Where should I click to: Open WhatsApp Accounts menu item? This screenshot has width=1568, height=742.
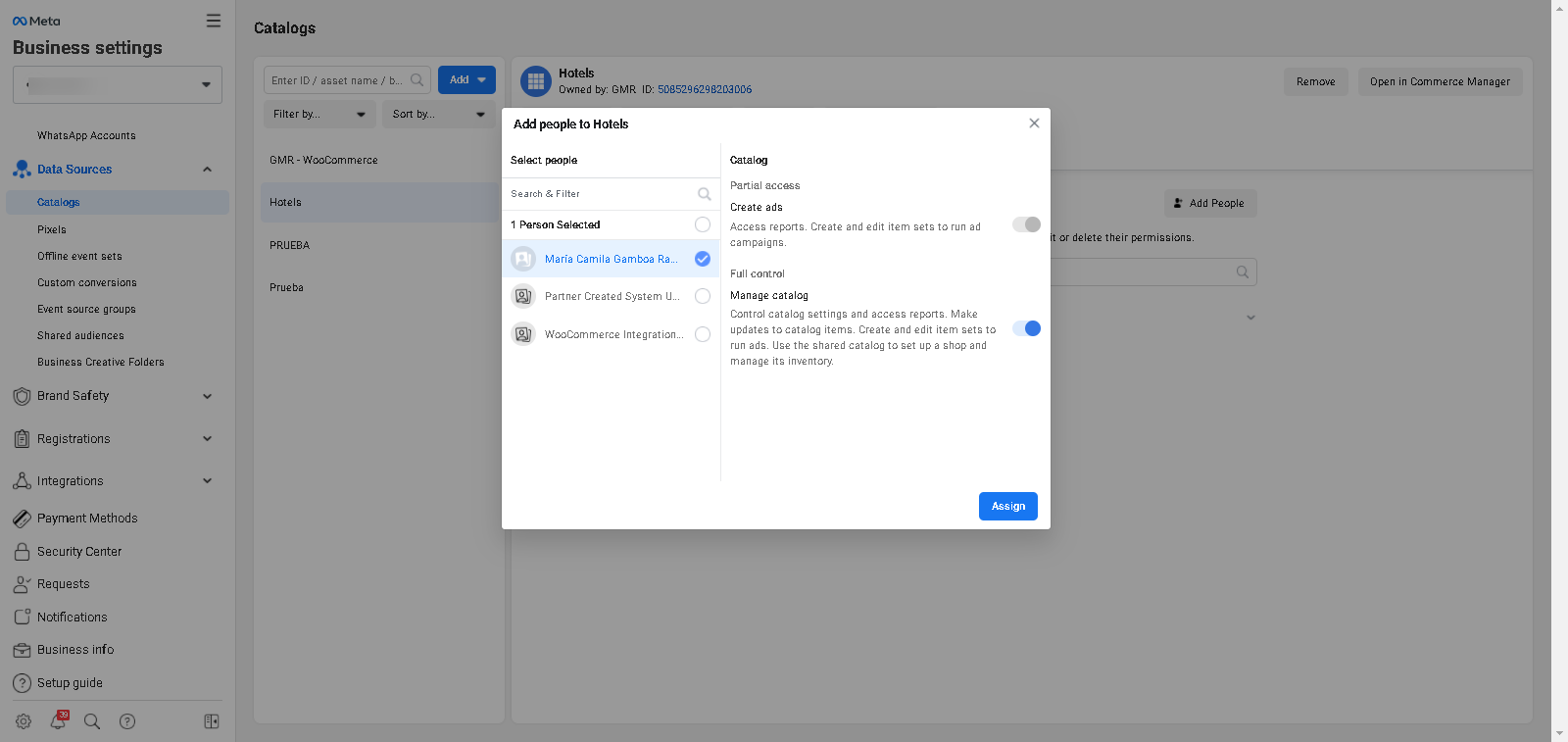86,135
